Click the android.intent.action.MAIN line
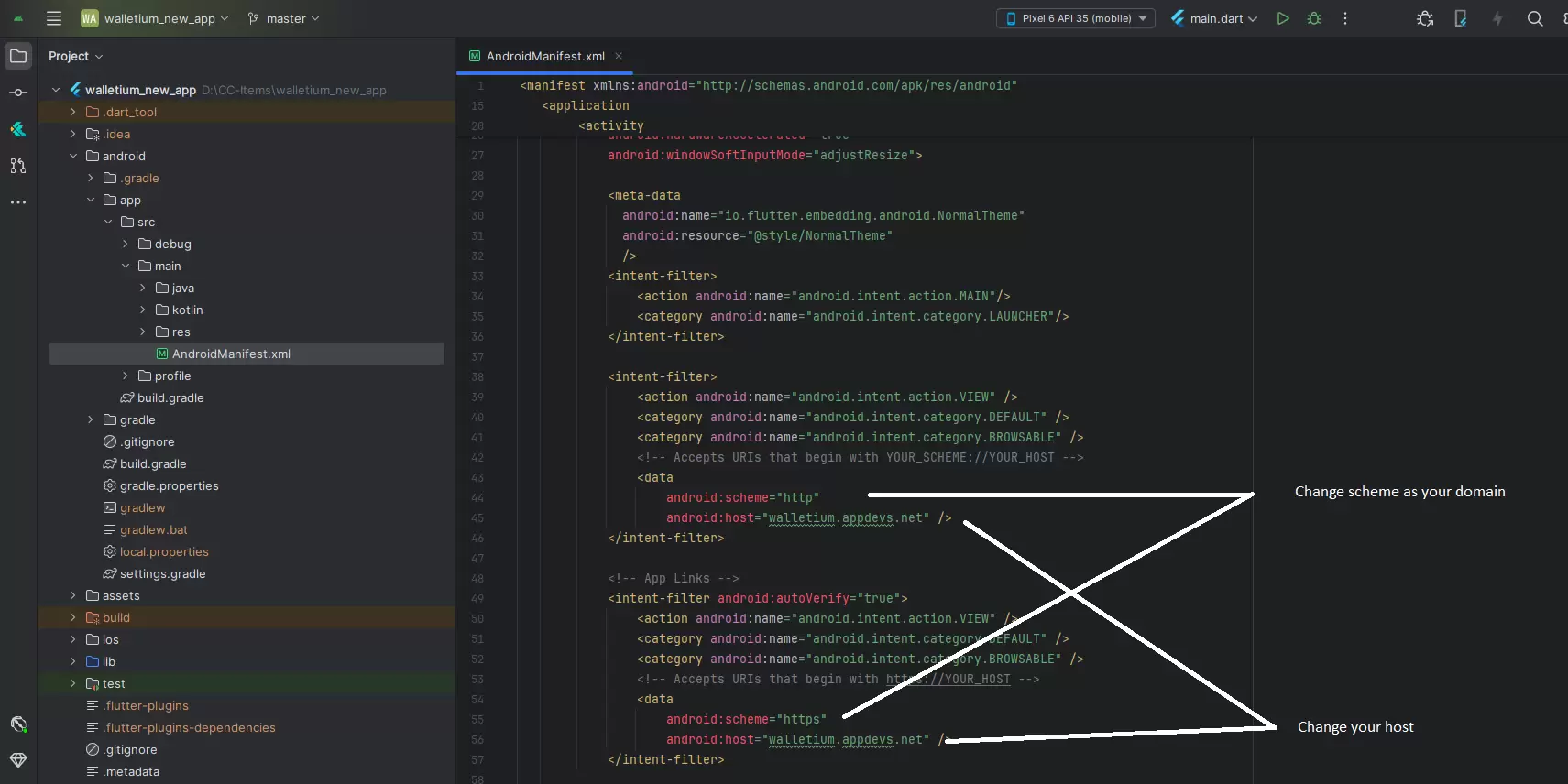 click(x=823, y=296)
